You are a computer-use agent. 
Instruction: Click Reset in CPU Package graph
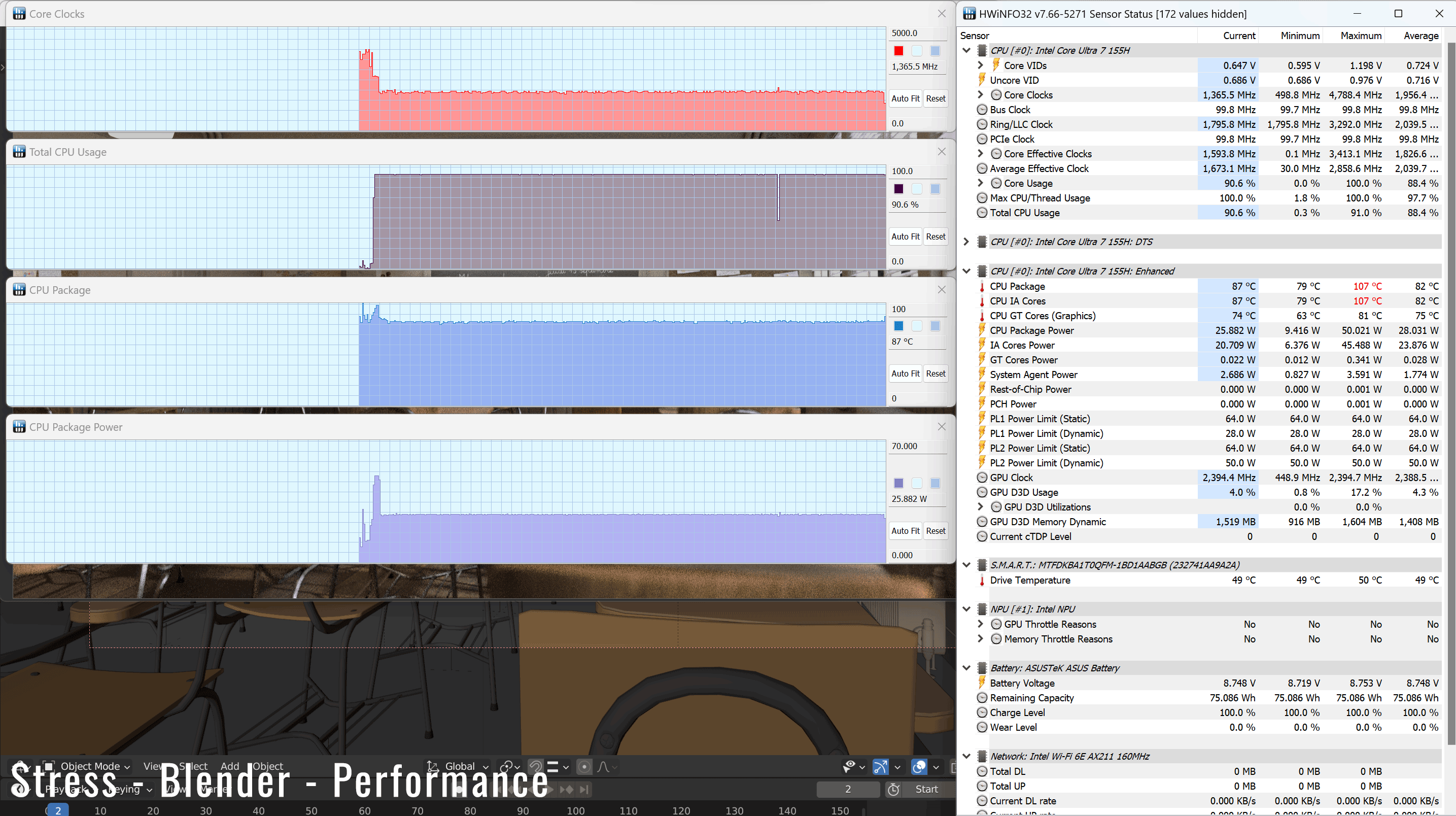tap(935, 373)
